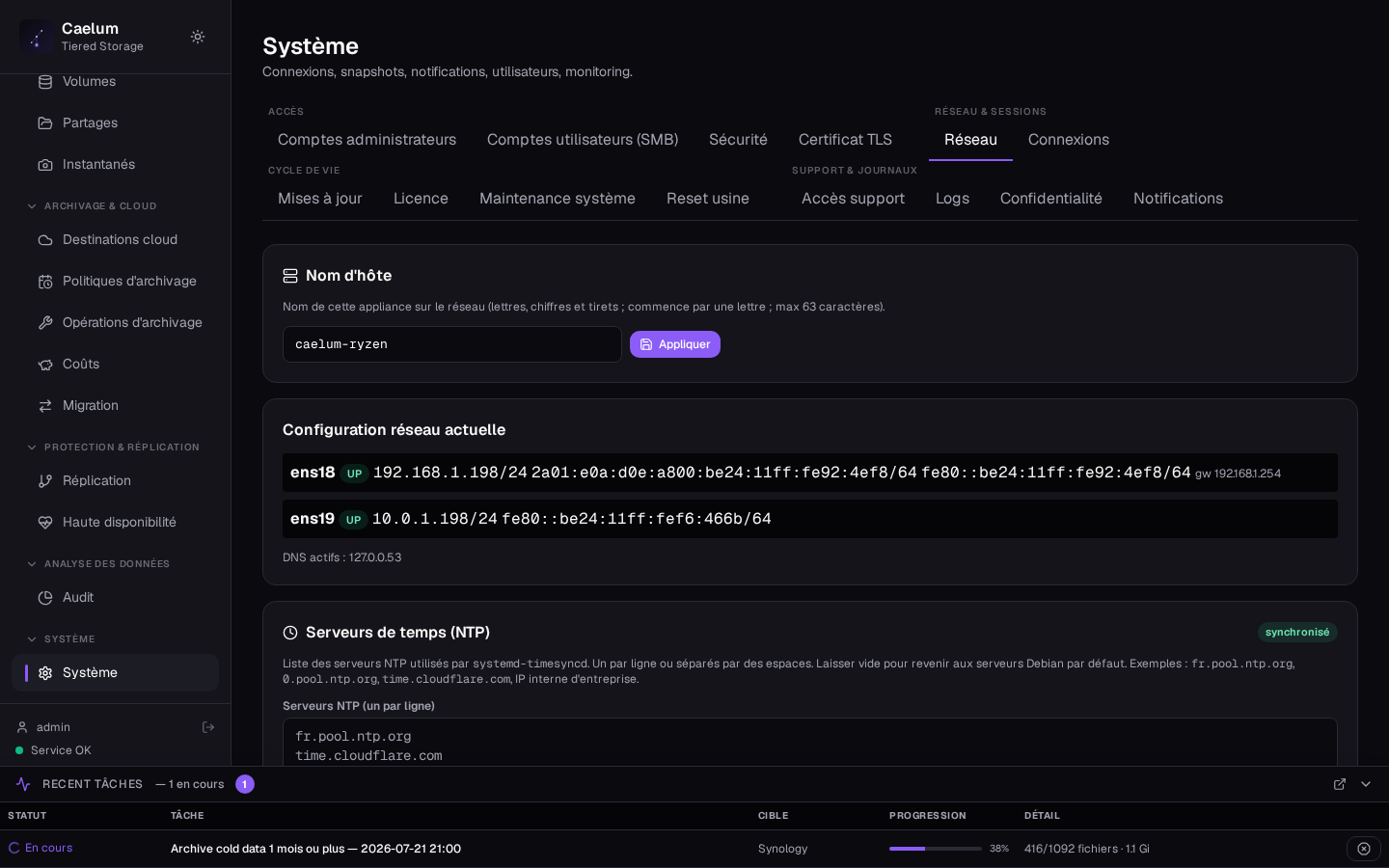1389x868 pixels.
Task: Click the Synology target cell
Action: point(782,849)
